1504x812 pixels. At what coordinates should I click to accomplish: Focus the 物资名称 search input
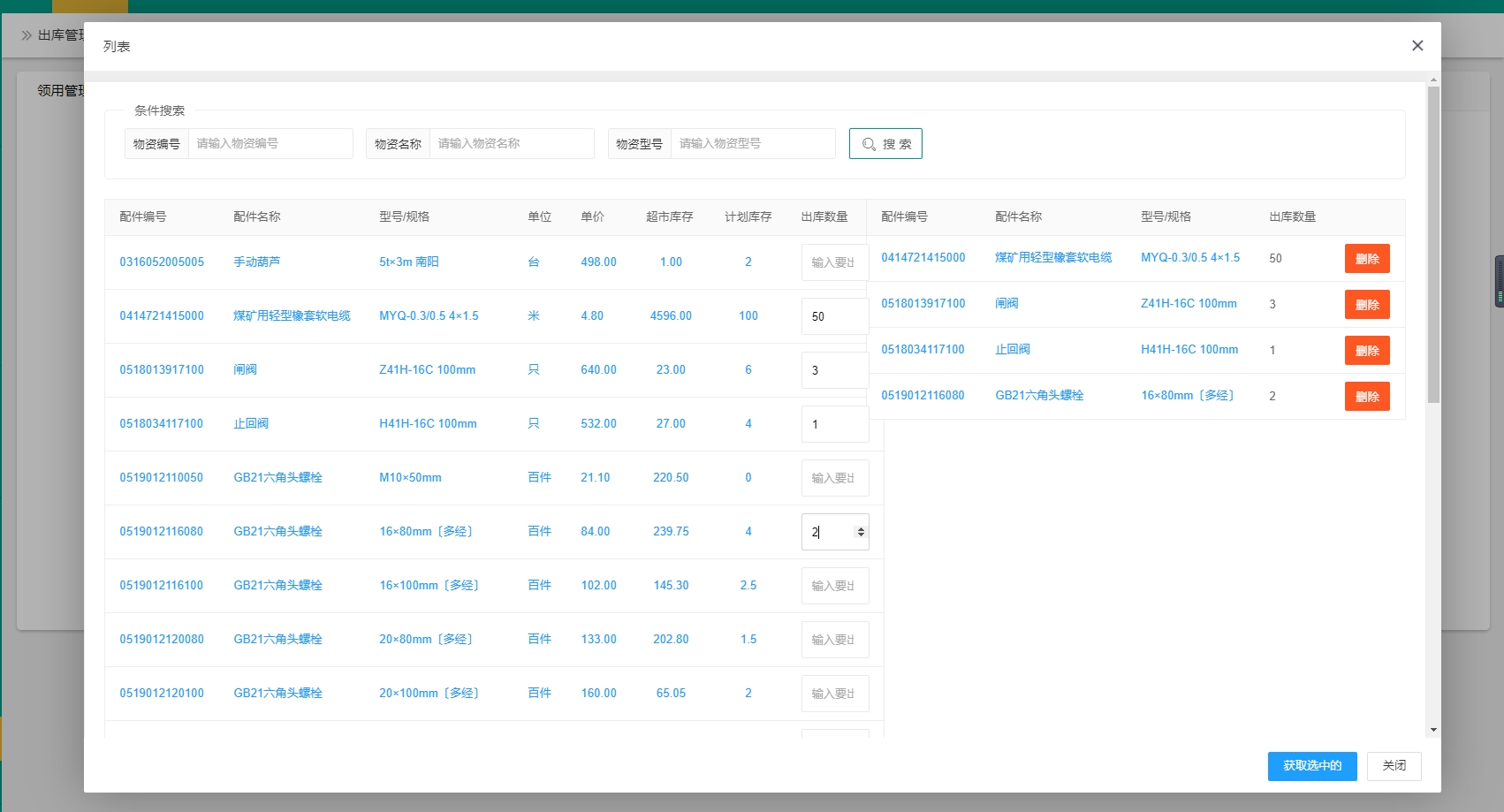click(512, 144)
